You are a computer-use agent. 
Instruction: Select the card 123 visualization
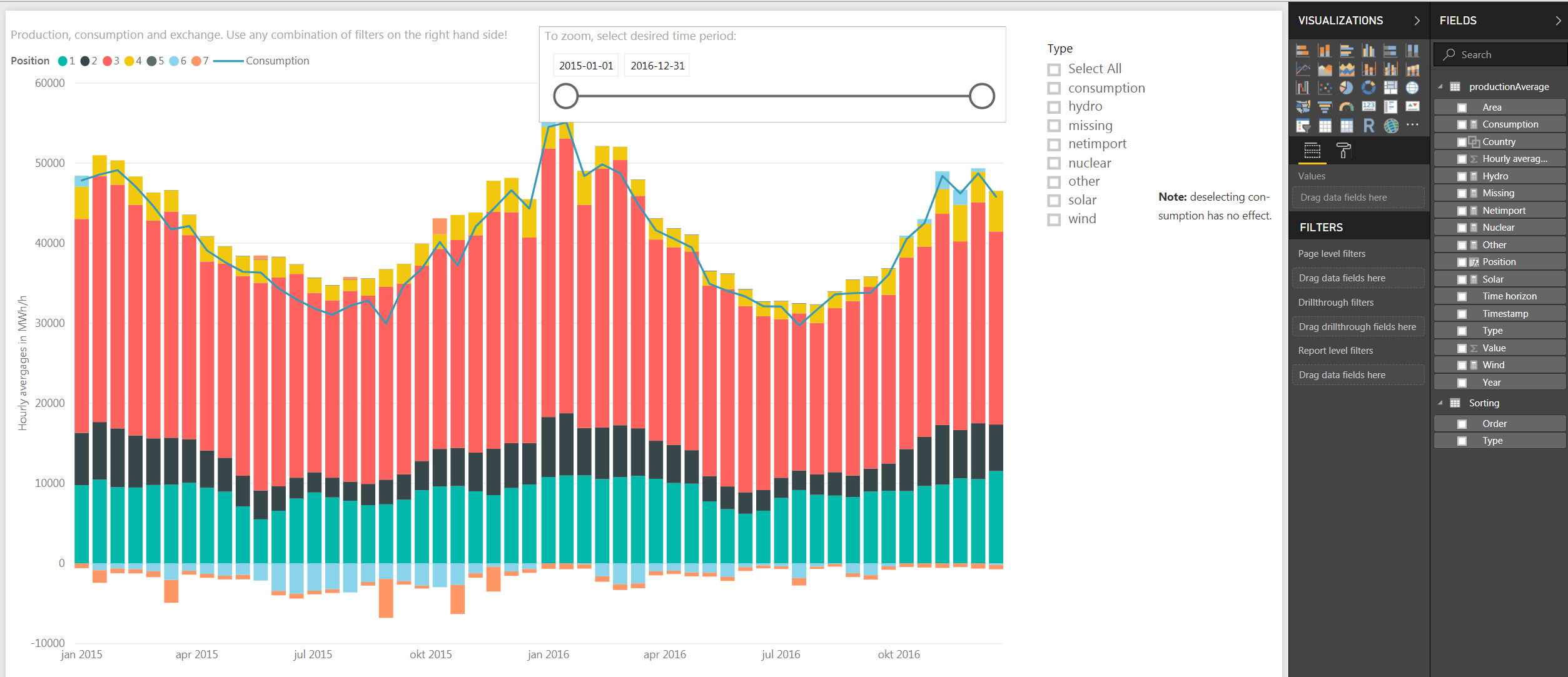[x=1368, y=107]
